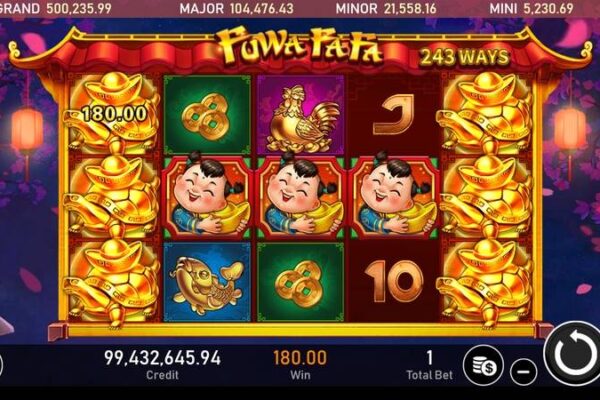Image resolution: width=600 pixels, height=400 pixels.
Task: Click the golden koi fish symbol
Action: [x=207, y=282]
